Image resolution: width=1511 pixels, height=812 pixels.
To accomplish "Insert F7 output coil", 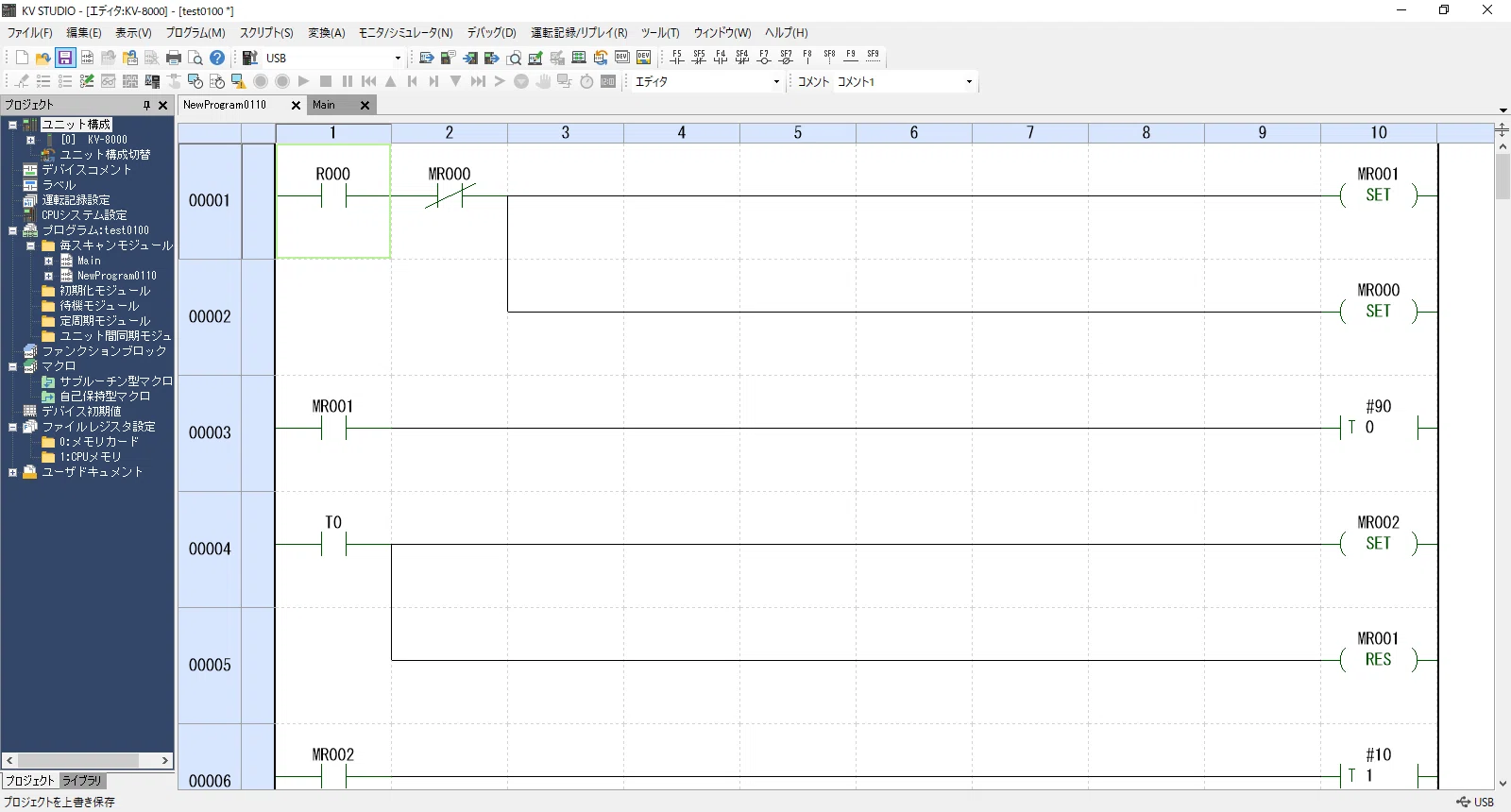I will pos(764,58).
